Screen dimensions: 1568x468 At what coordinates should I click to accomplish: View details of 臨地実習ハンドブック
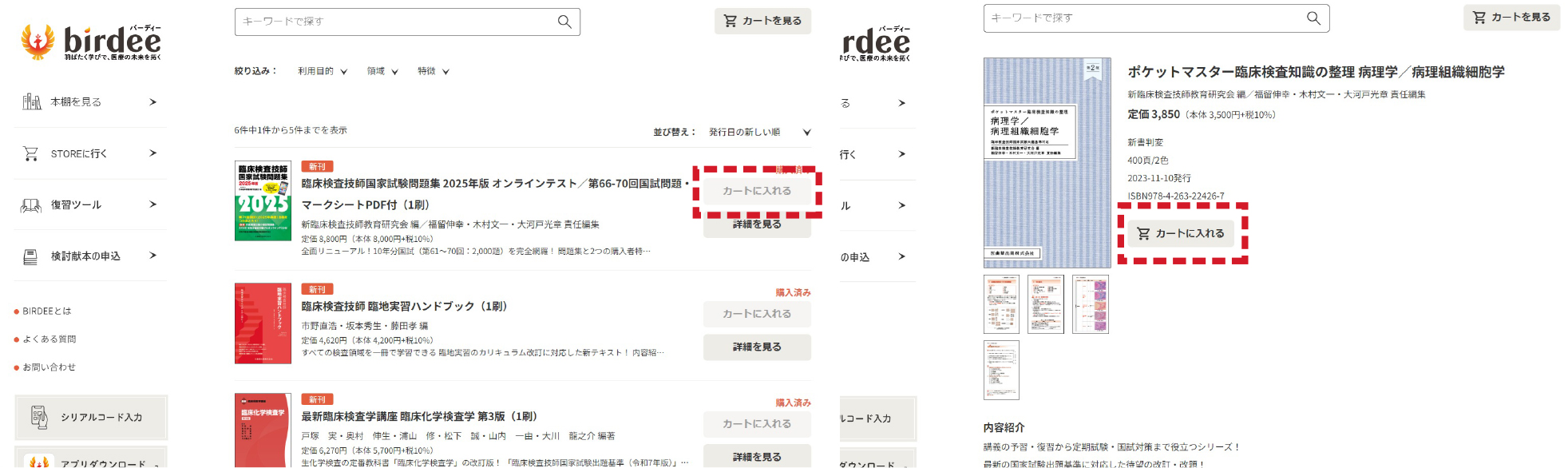pyautogui.click(x=756, y=347)
